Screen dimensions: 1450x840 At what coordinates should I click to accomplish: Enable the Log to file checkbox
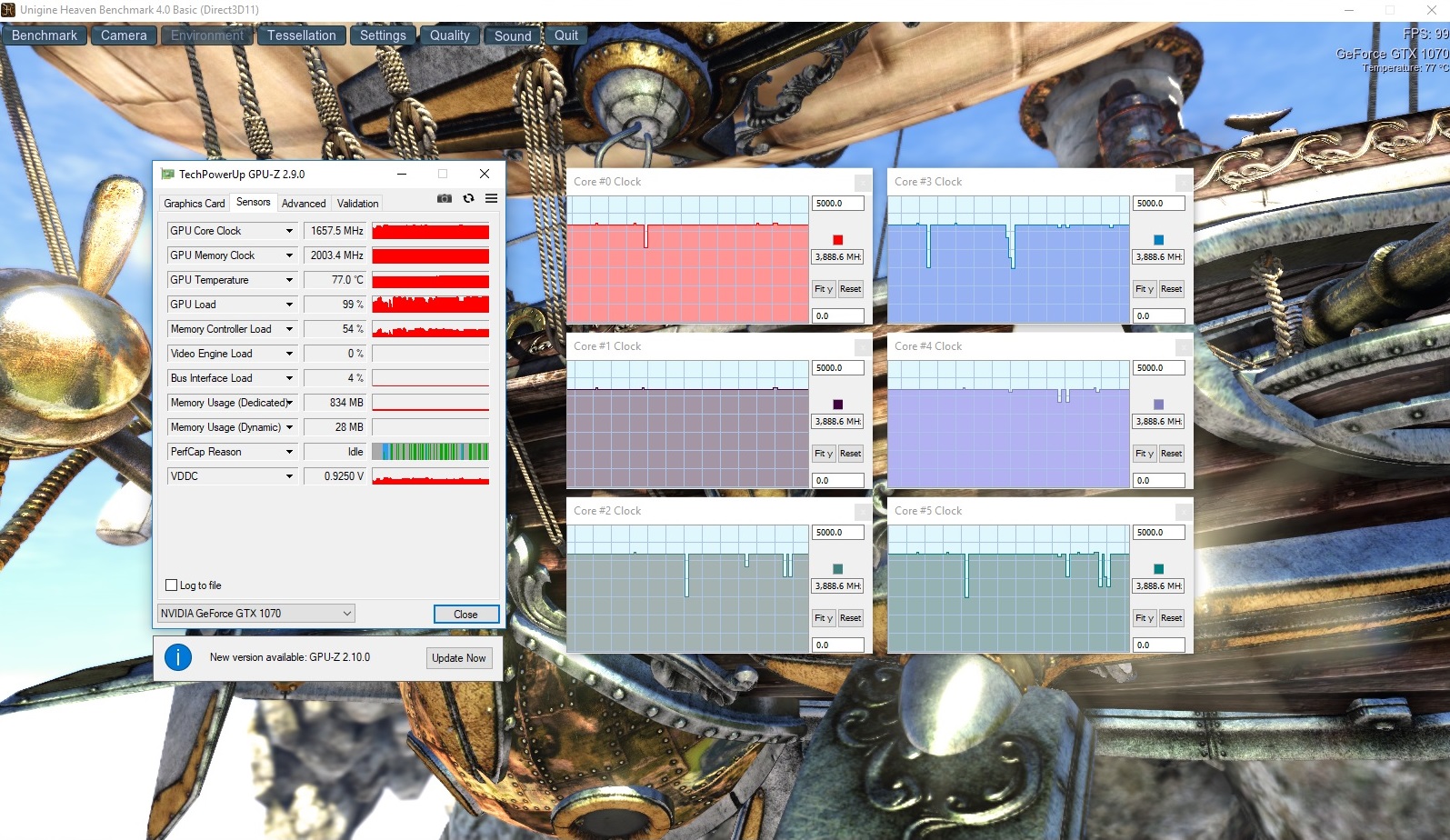pos(172,585)
